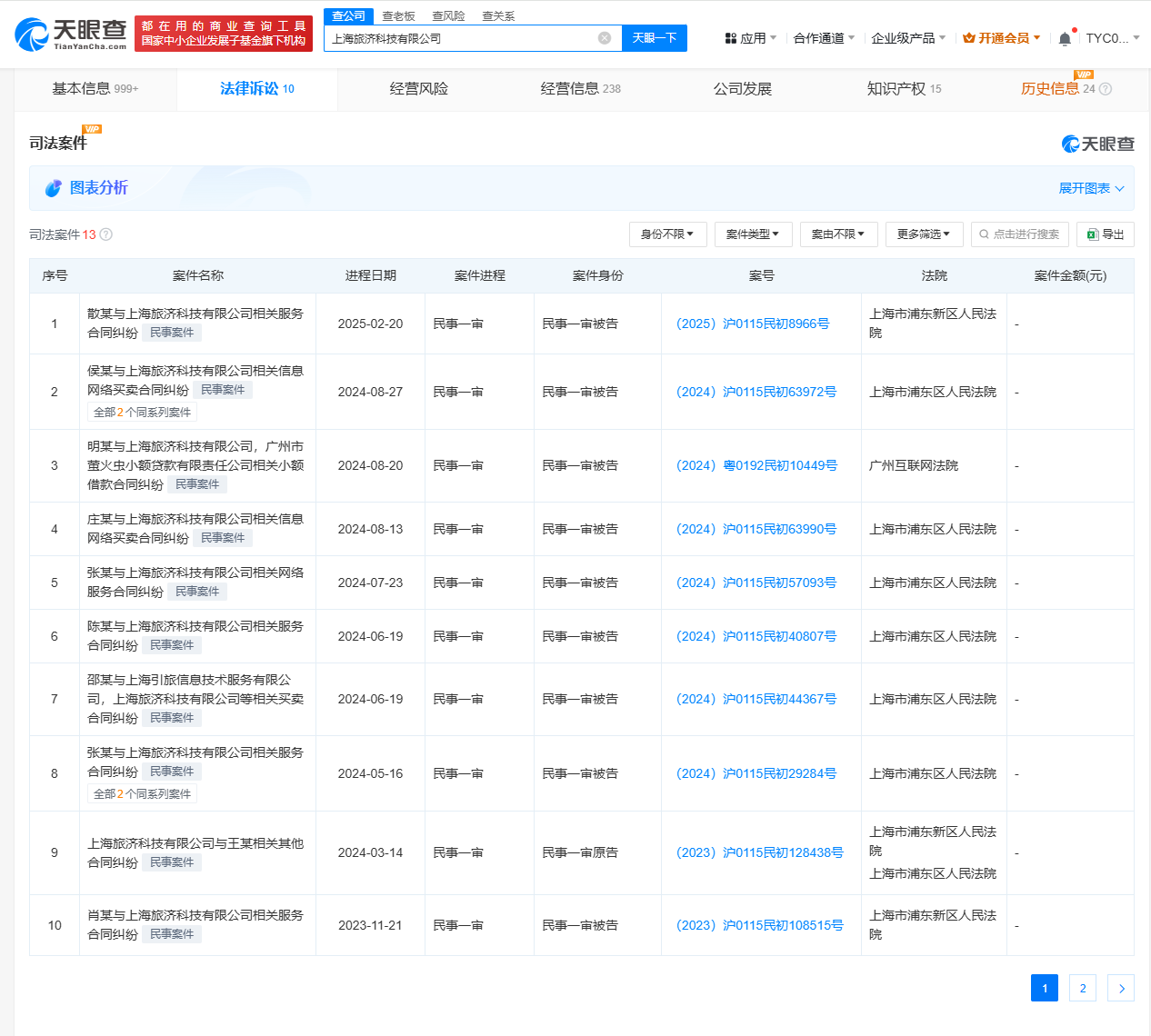Open the 案由不限 filter dropdown
Screen dimensions: 1151x1036
click(838, 234)
